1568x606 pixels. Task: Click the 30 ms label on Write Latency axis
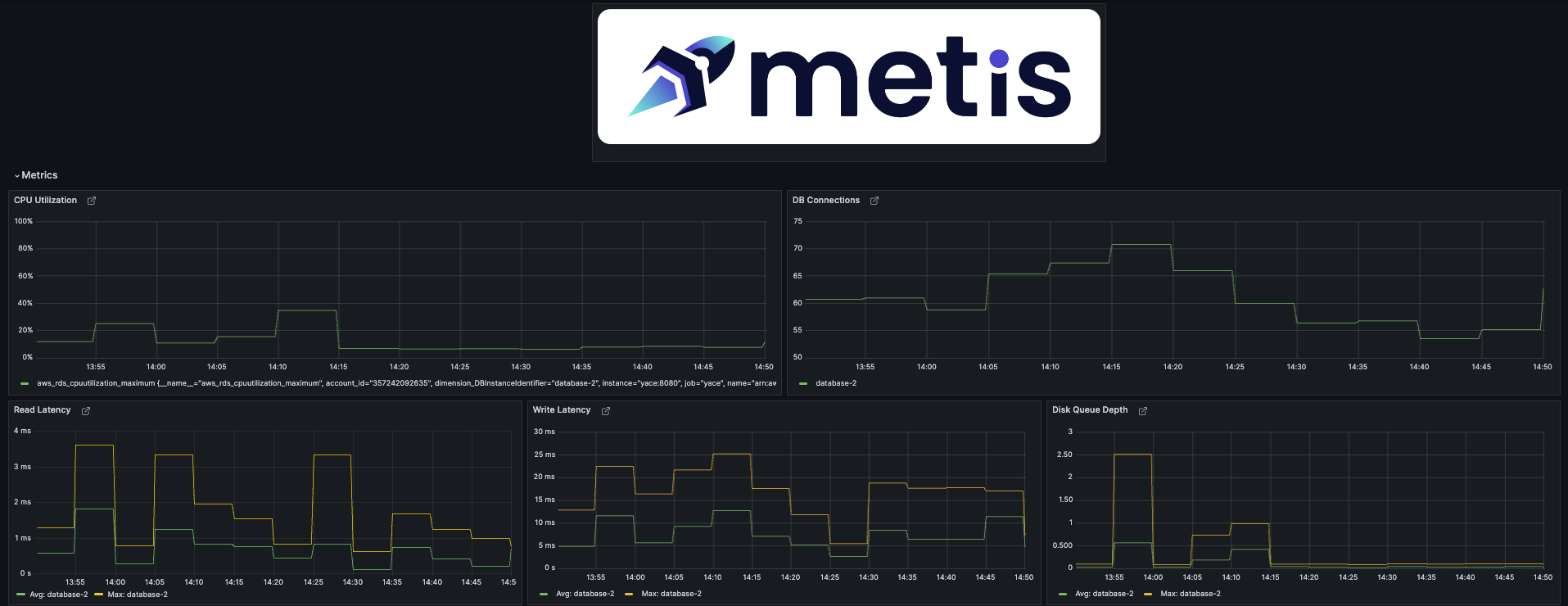tap(544, 432)
